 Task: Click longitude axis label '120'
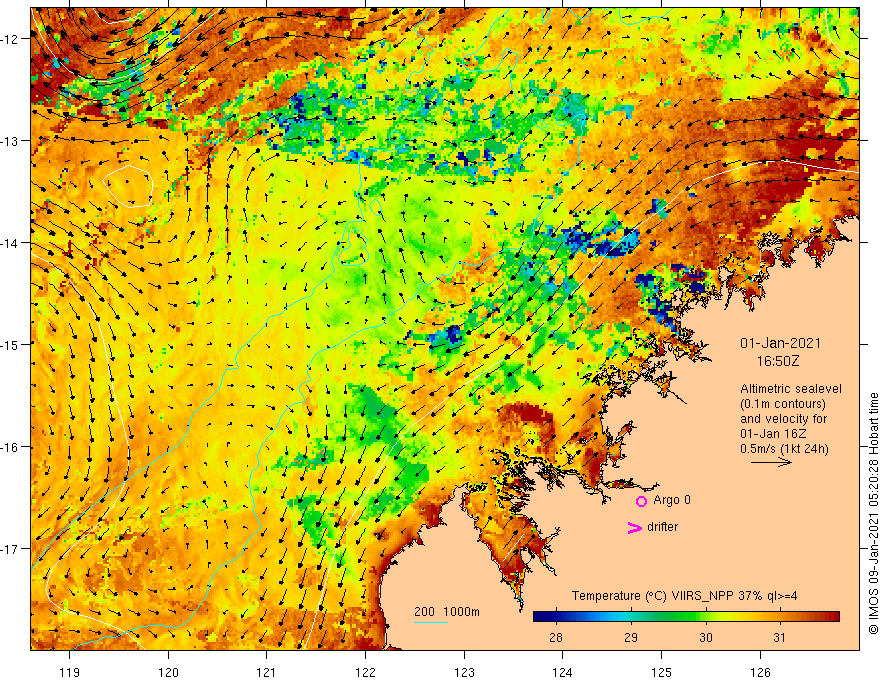tap(168, 672)
